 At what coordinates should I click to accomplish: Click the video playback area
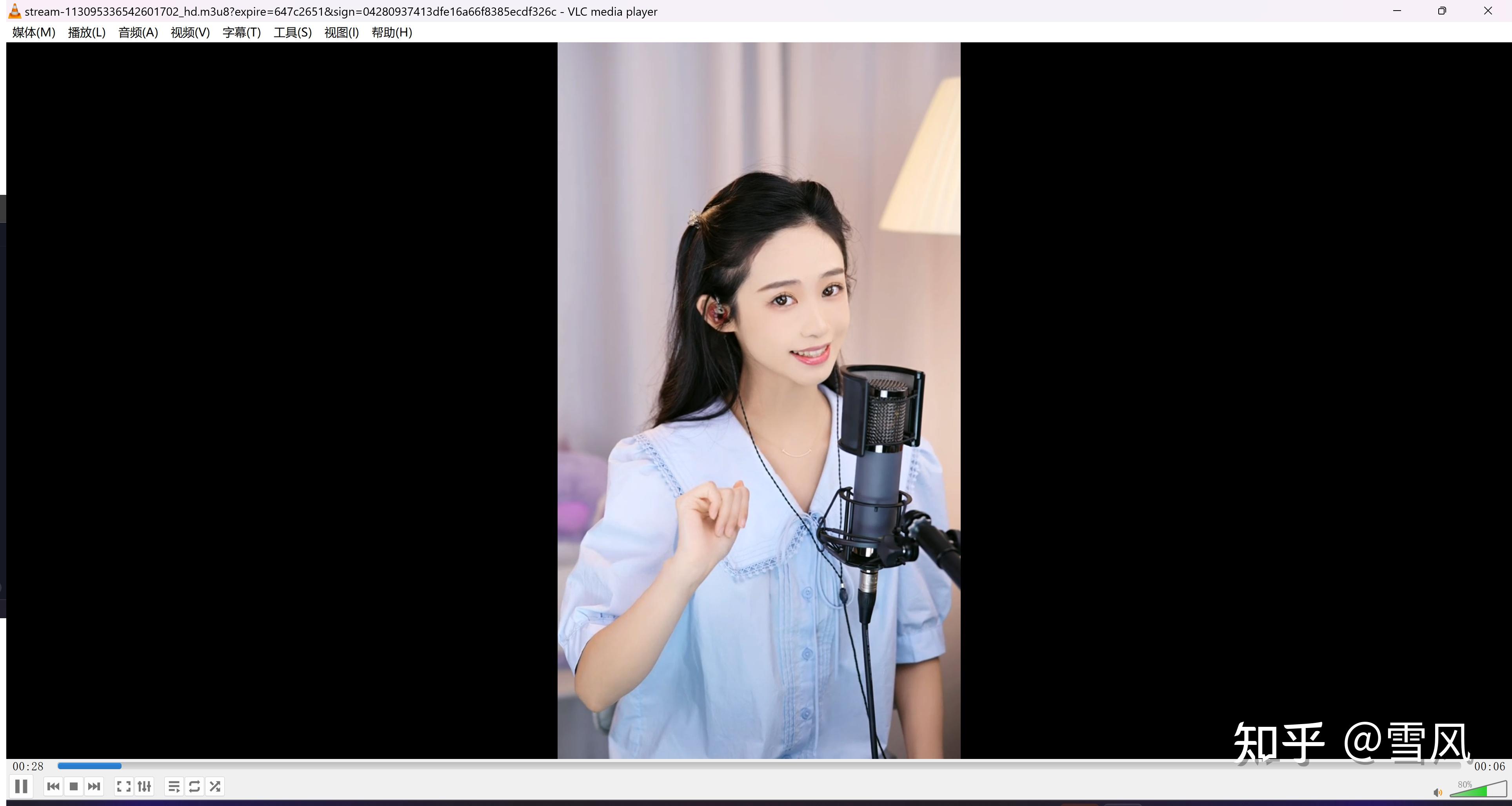click(x=759, y=400)
